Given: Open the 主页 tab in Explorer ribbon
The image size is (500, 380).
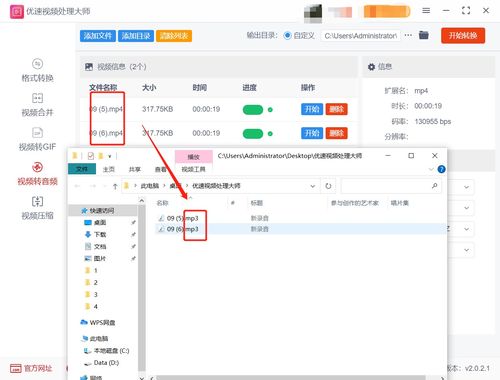Looking at the screenshot, I should tap(109, 169).
